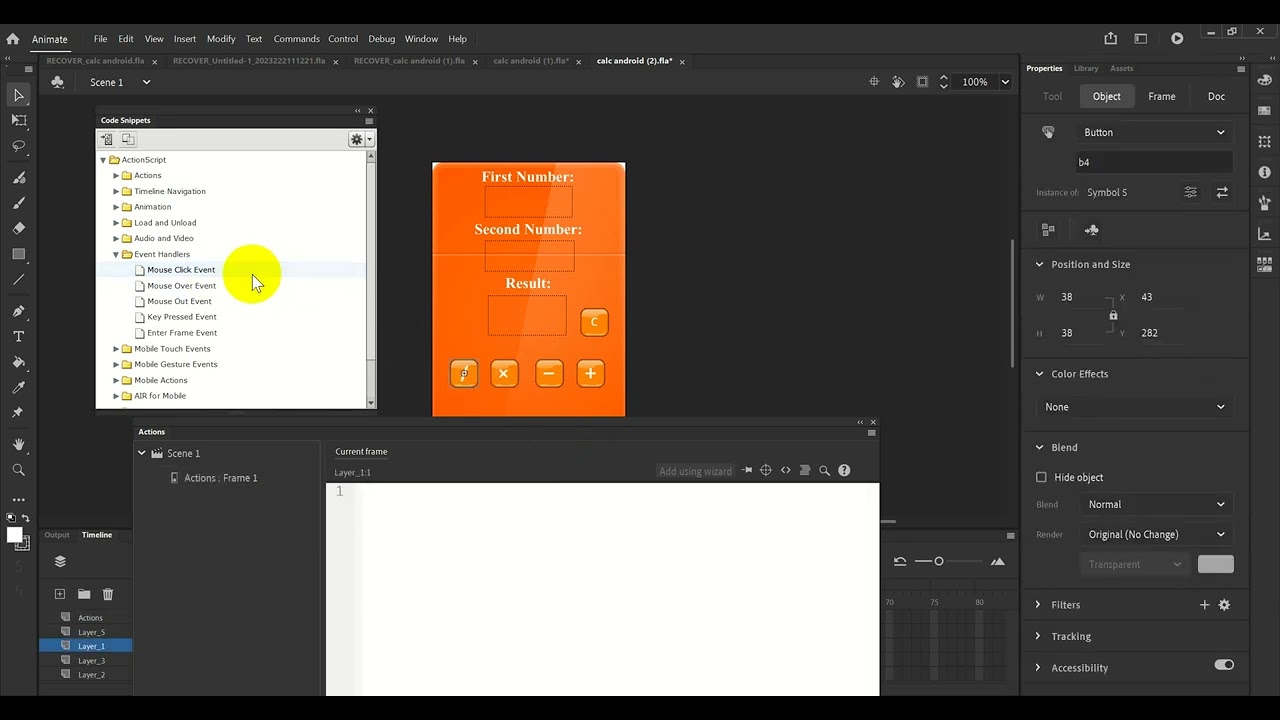Click the timeline zoom slider handle
The height and width of the screenshot is (720, 1280).
click(x=939, y=561)
